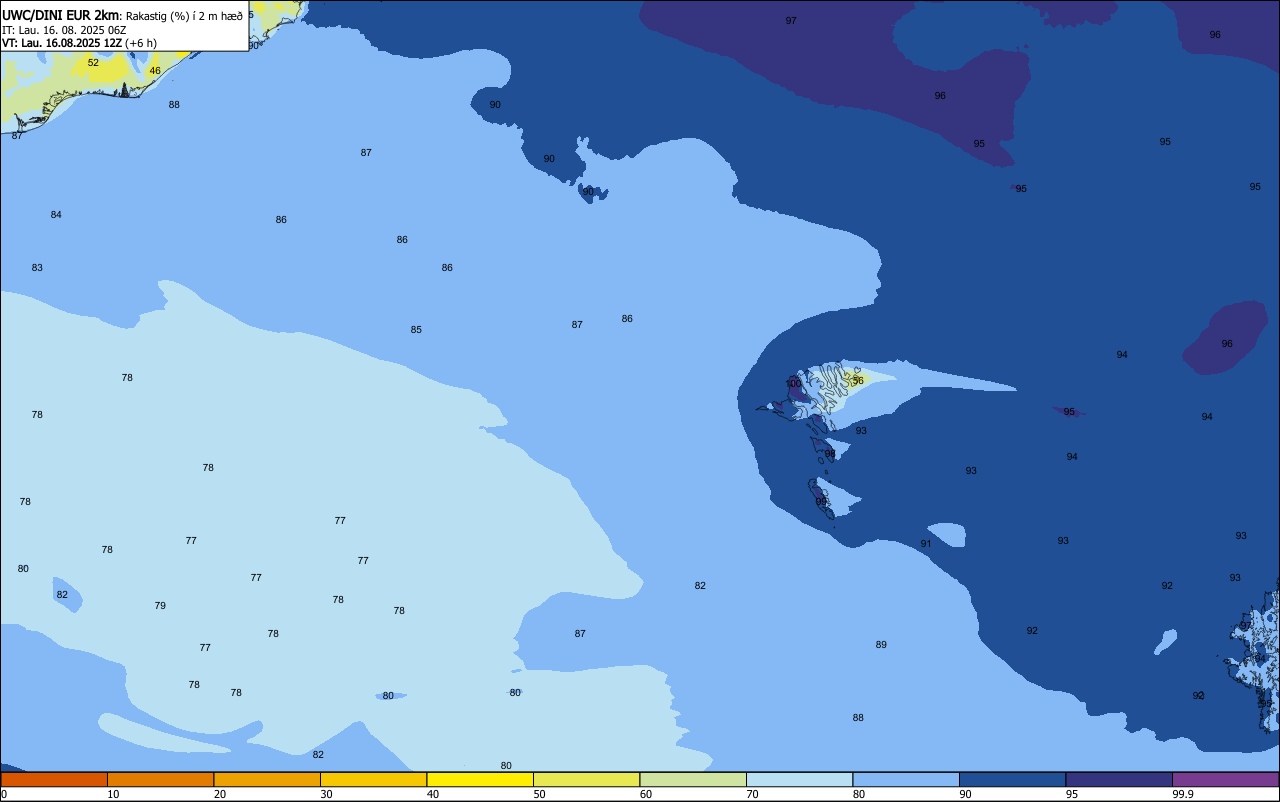Click the '84' humidity value
This screenshot has width=1280, height=802.
pos(56,215)
